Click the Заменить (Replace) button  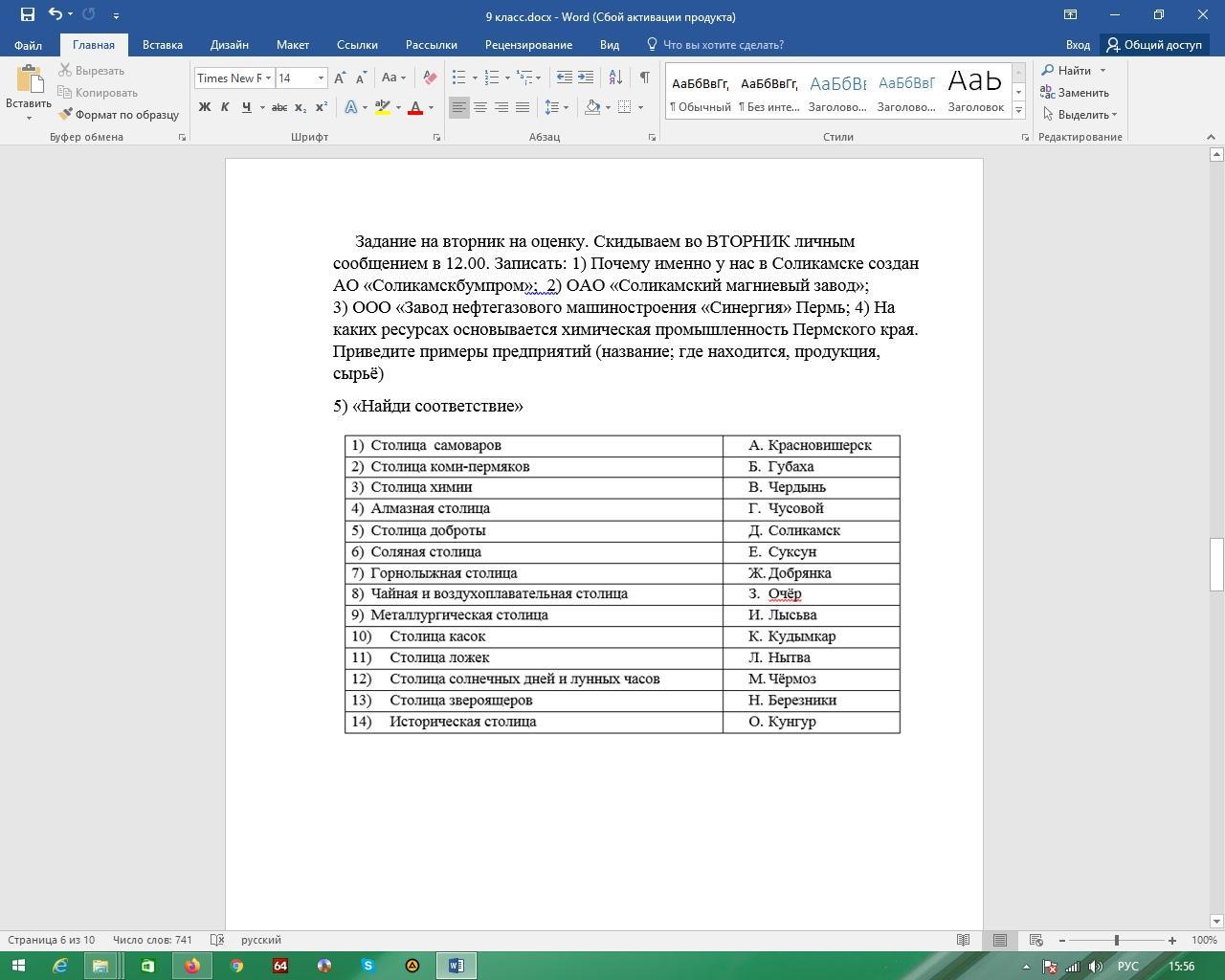[x=1076, y=93]
